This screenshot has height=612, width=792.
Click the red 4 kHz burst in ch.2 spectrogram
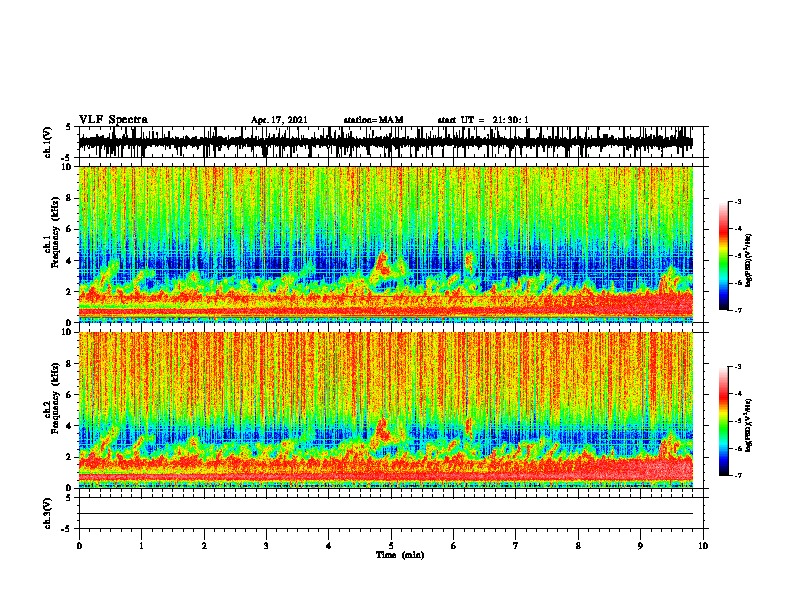pyautogui.click(x=382, y=430)
